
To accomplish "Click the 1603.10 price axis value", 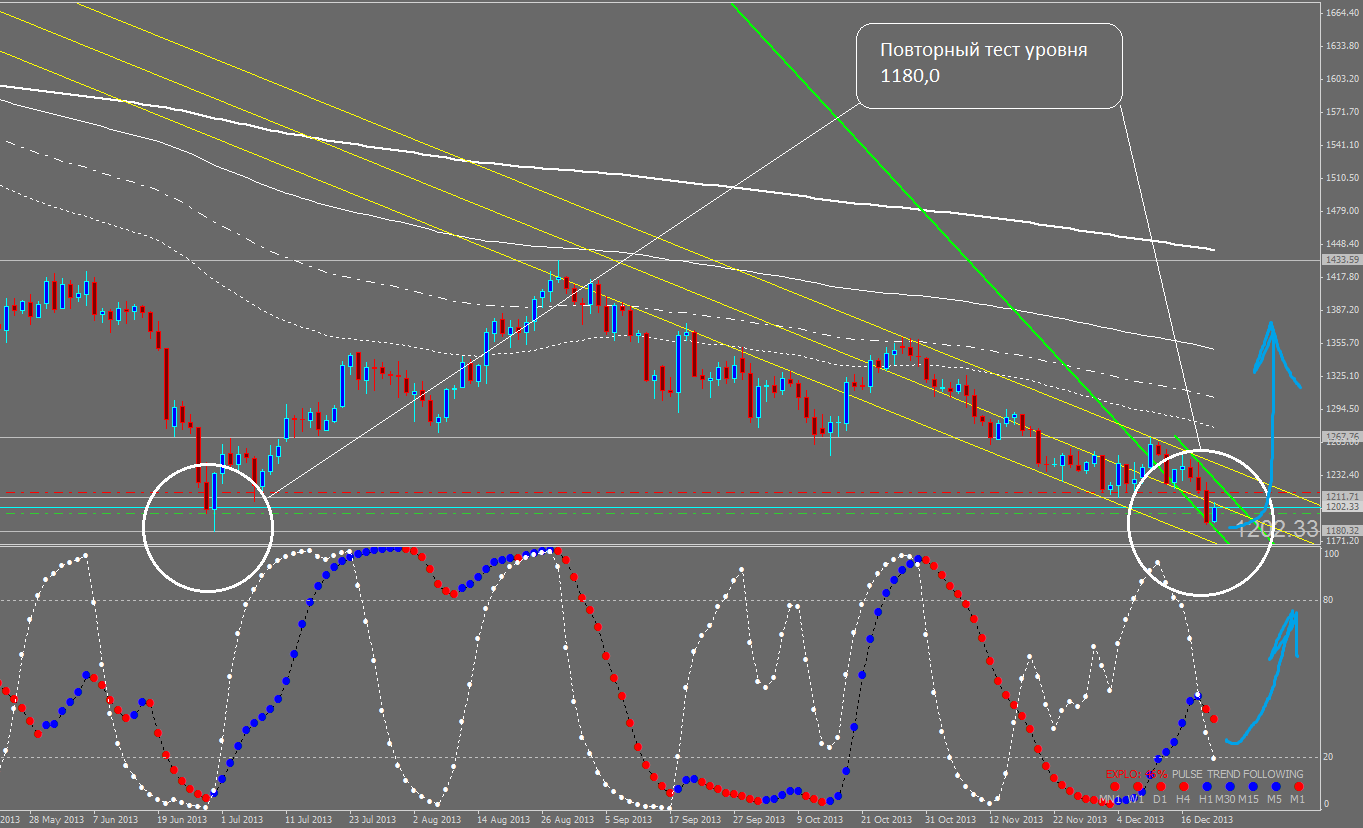I will [1342, 78].
